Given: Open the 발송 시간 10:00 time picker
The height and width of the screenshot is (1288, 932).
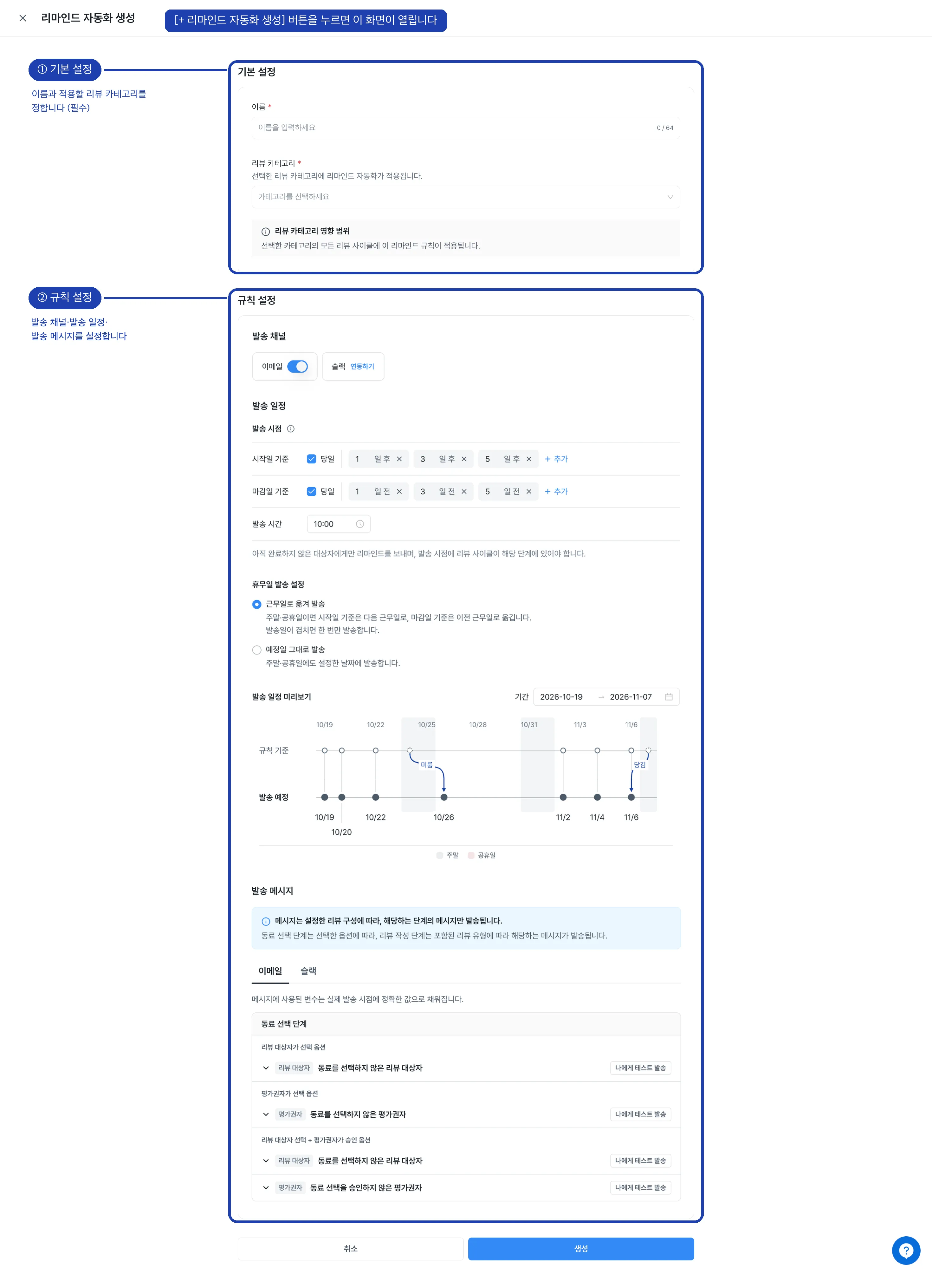Looking at the screenshot, I should point(338,524).
